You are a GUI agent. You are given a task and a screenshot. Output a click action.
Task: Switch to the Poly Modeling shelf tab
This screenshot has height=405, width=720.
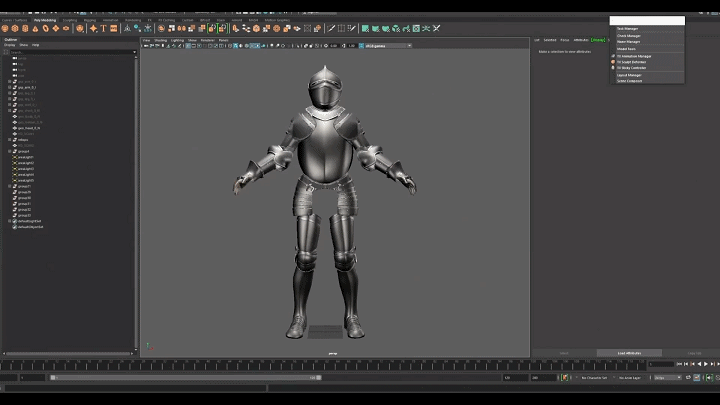tap(45, 19)
